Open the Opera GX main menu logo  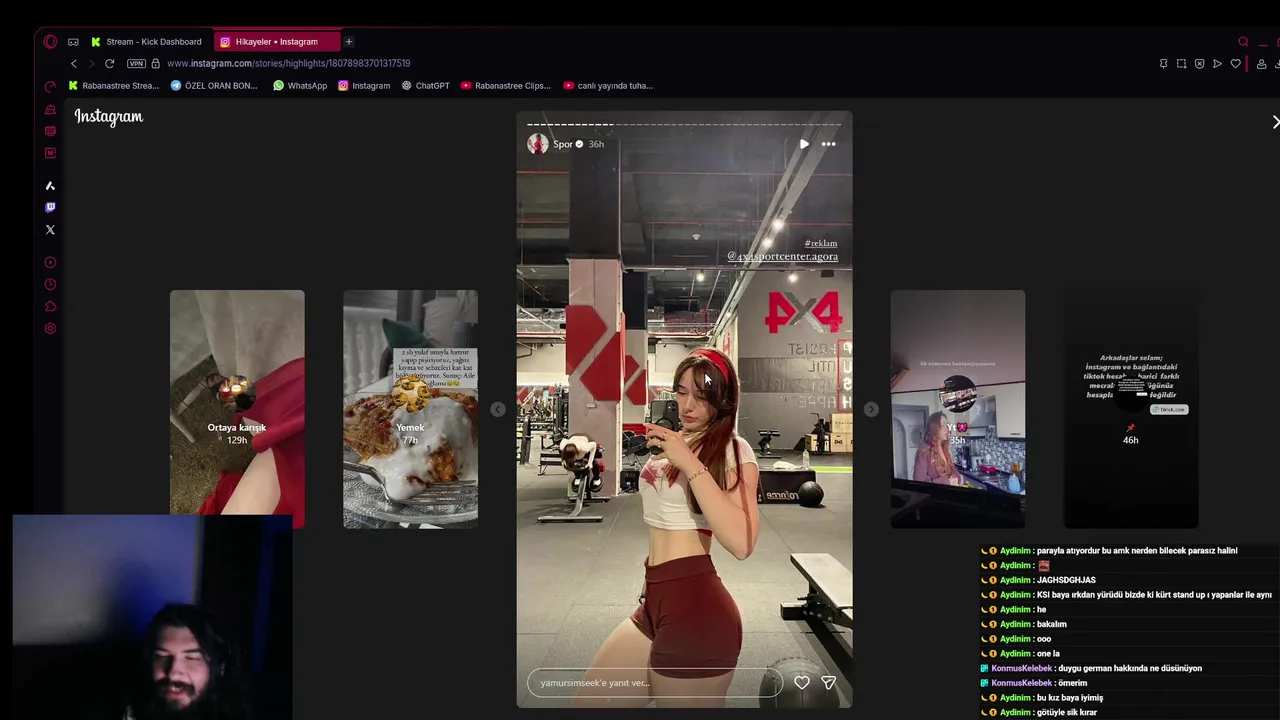[x=50, y=42]
